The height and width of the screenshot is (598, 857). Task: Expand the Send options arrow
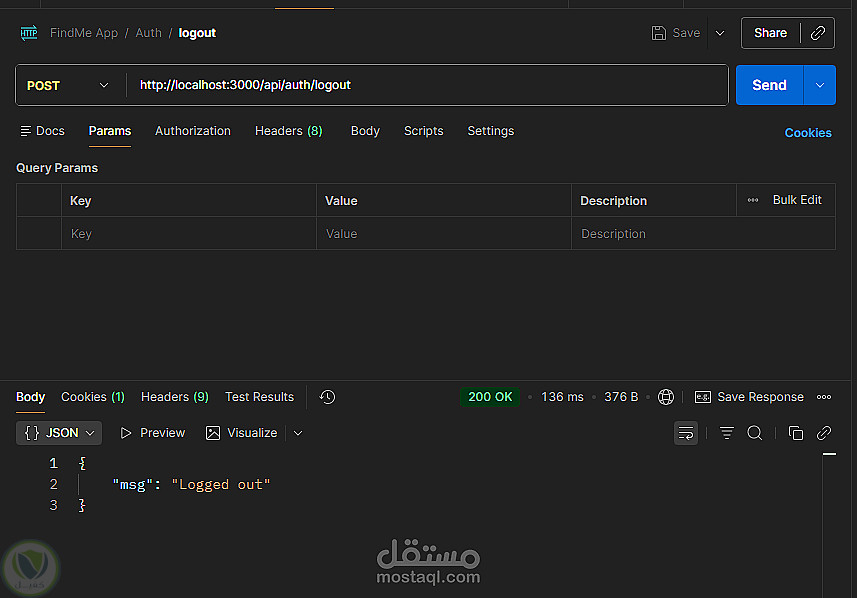(819, 85)
